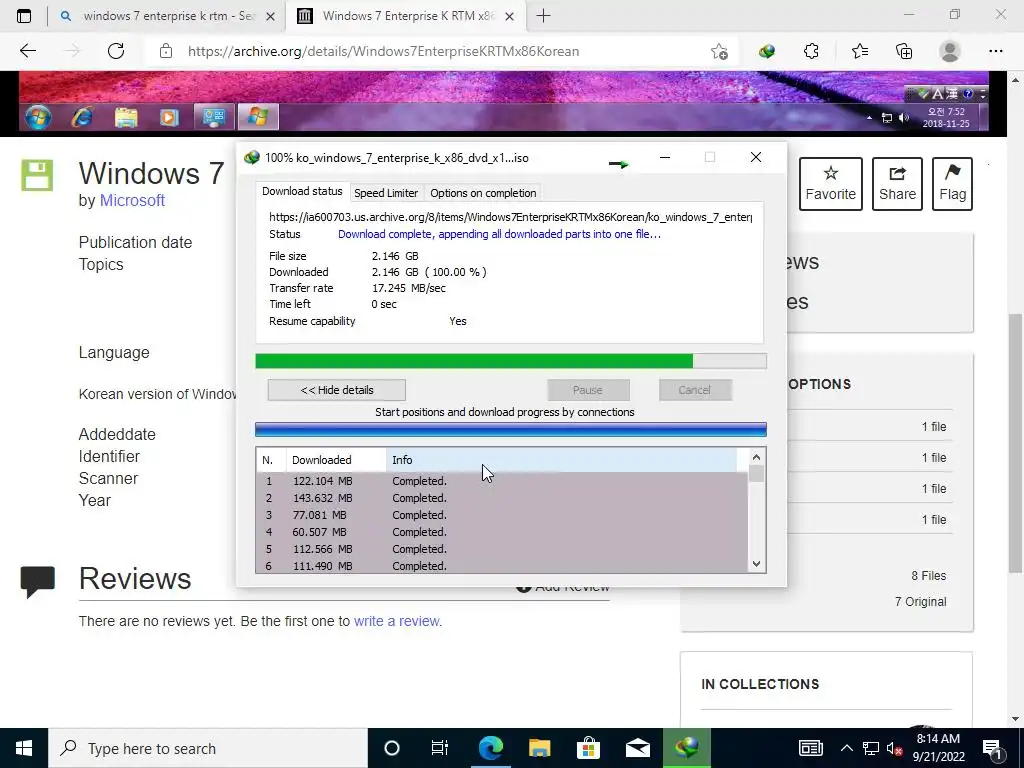1024x768 pixels.
Task: Close the Windows 7 Enterprise K RTM x86 tab
Action: (510, 16)
